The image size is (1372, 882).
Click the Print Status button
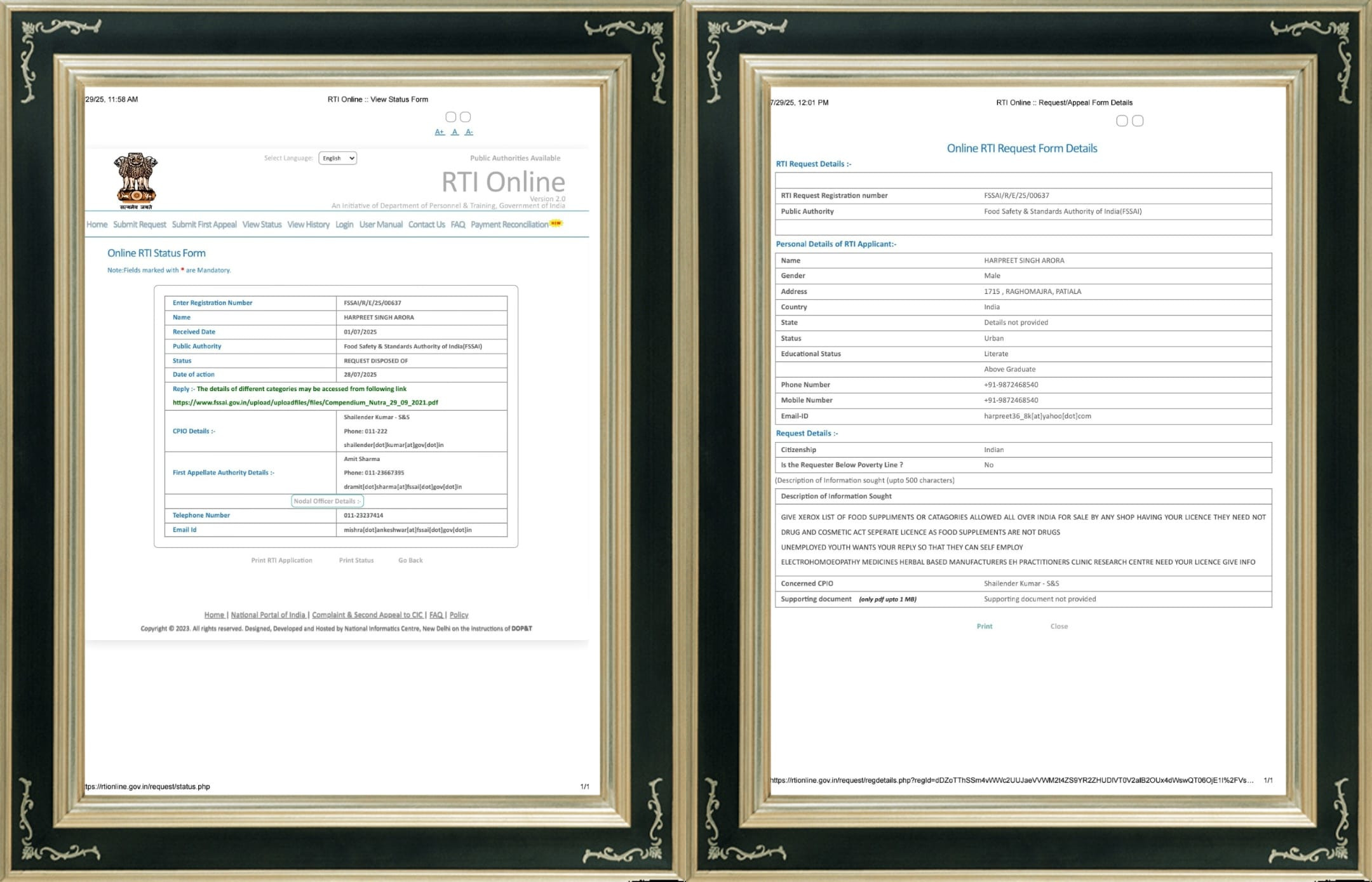point(356,561)
